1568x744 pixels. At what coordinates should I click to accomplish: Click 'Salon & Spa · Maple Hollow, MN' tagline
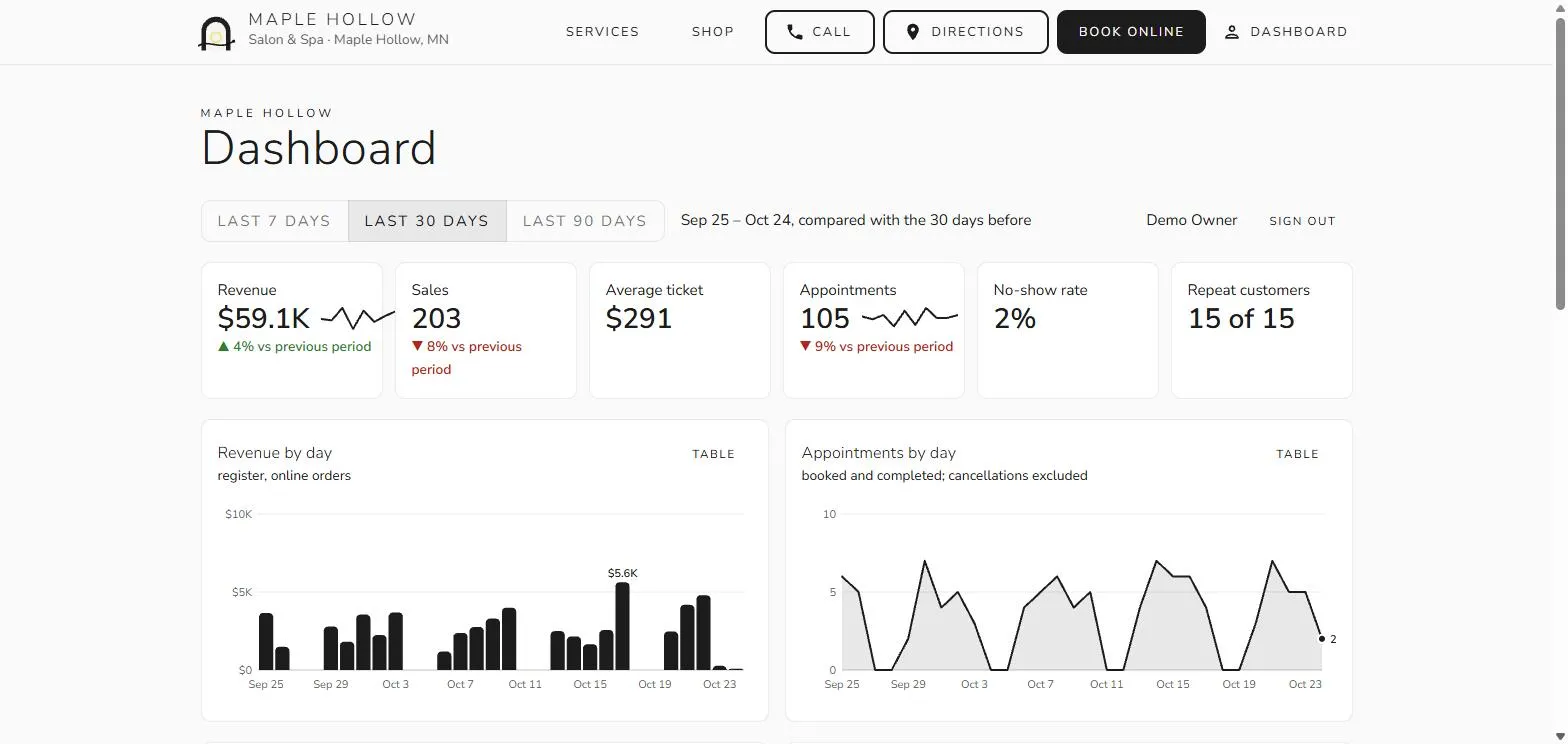[348, 40]
